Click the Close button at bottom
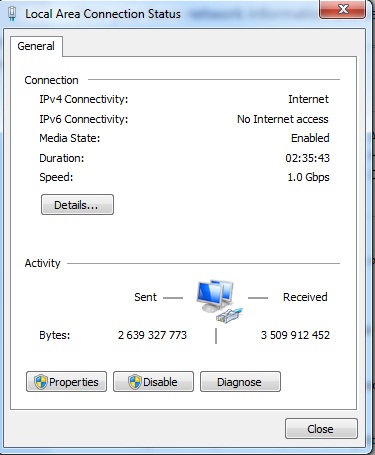 (x=321, y=429)
